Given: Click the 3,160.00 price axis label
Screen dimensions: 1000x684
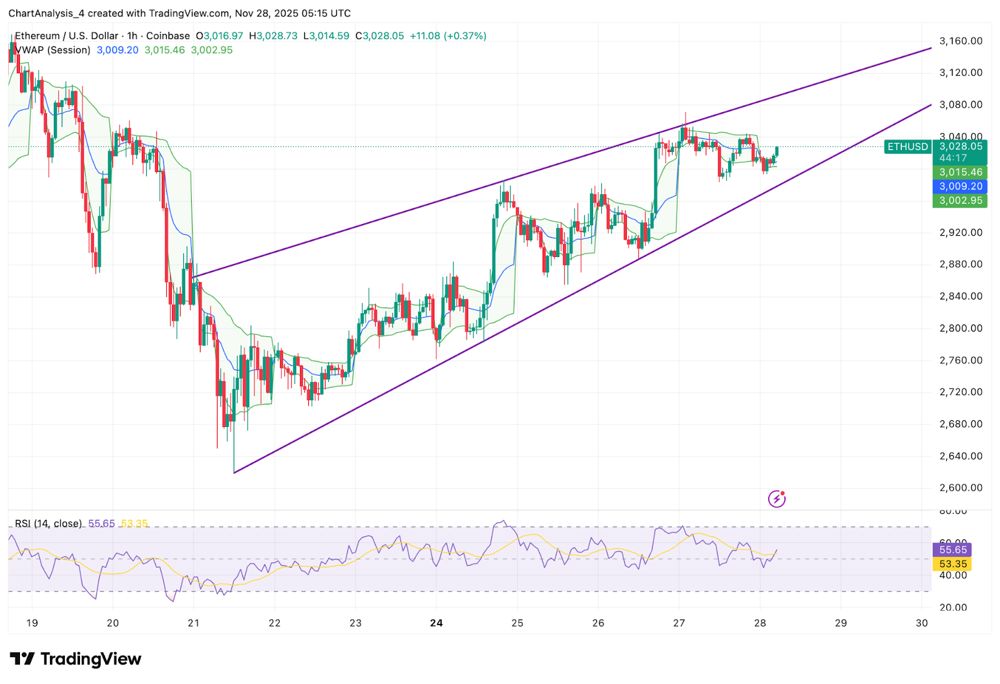Looking at the screenshot, I should [x=959, y=41].
